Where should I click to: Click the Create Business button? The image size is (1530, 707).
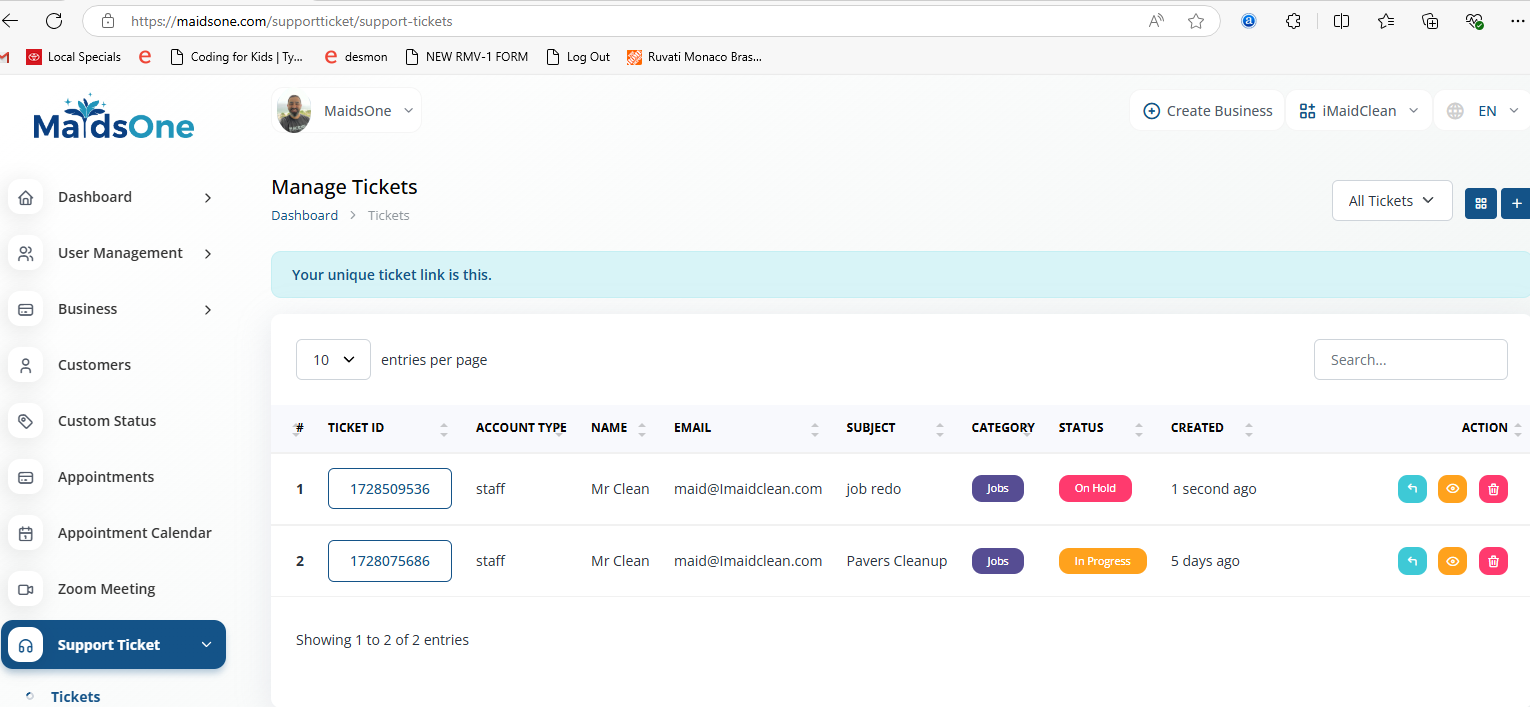pyautogui.click(x=1208, y=111)
